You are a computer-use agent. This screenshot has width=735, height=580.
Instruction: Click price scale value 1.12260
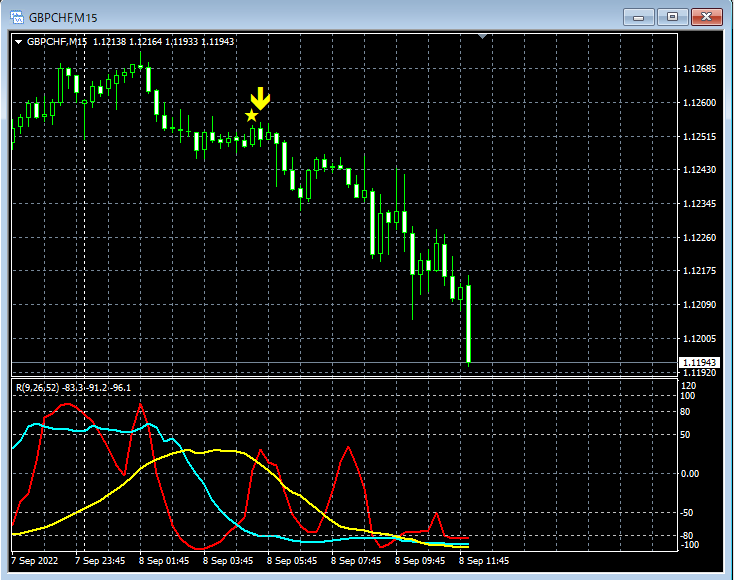coord(699,237)
